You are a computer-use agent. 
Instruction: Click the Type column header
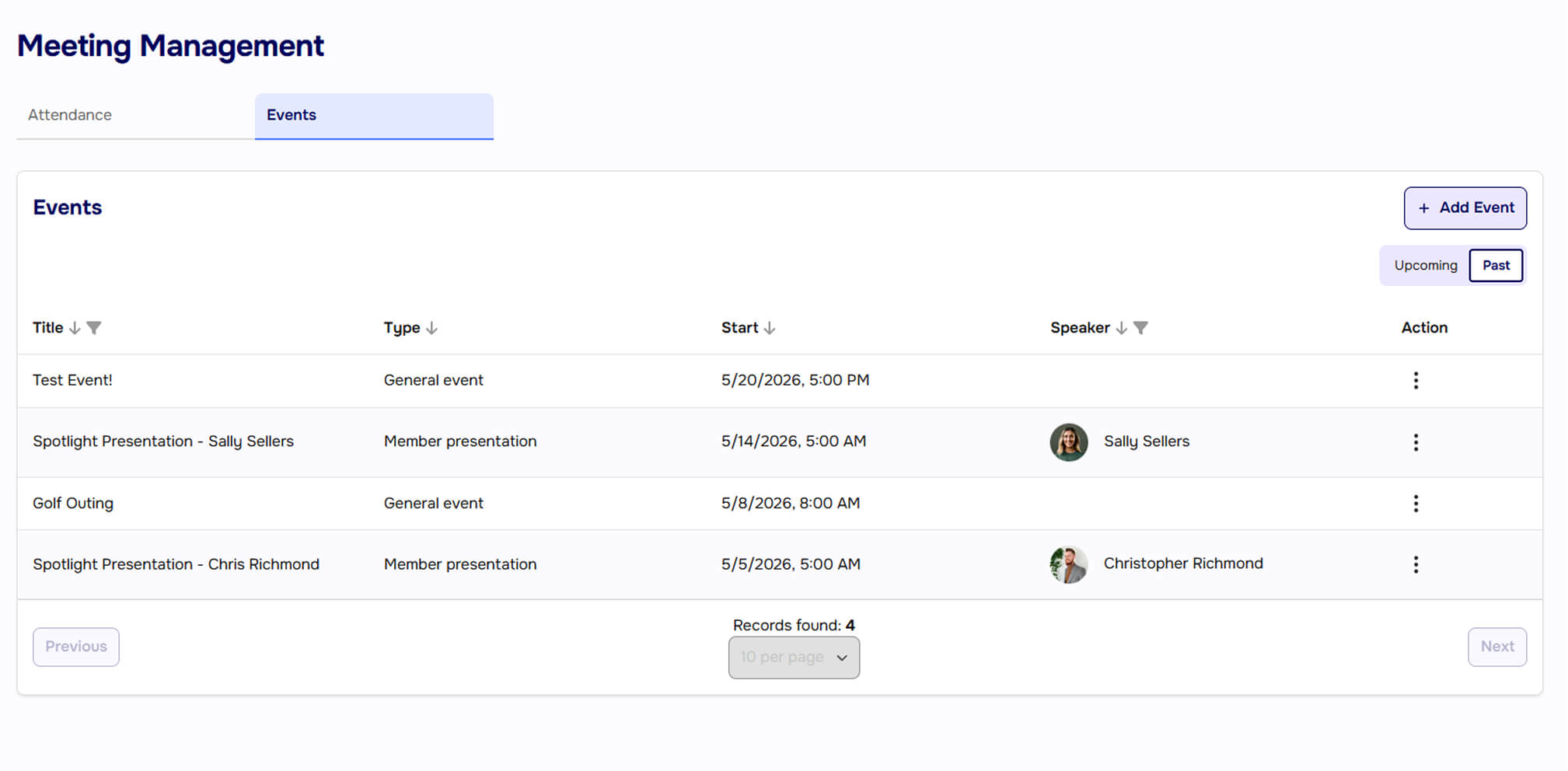coord(402,328)
